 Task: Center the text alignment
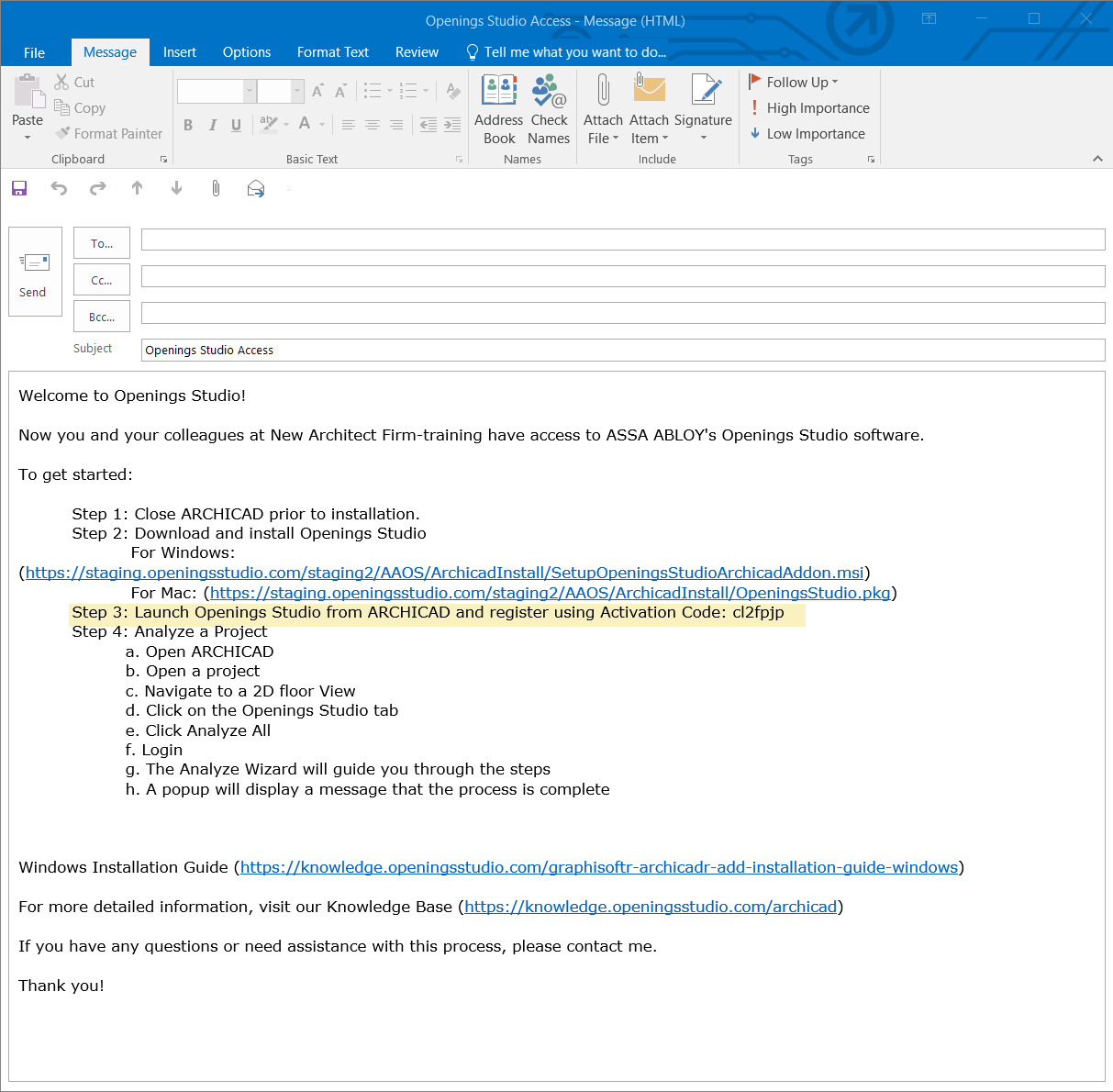click(373, 125)
